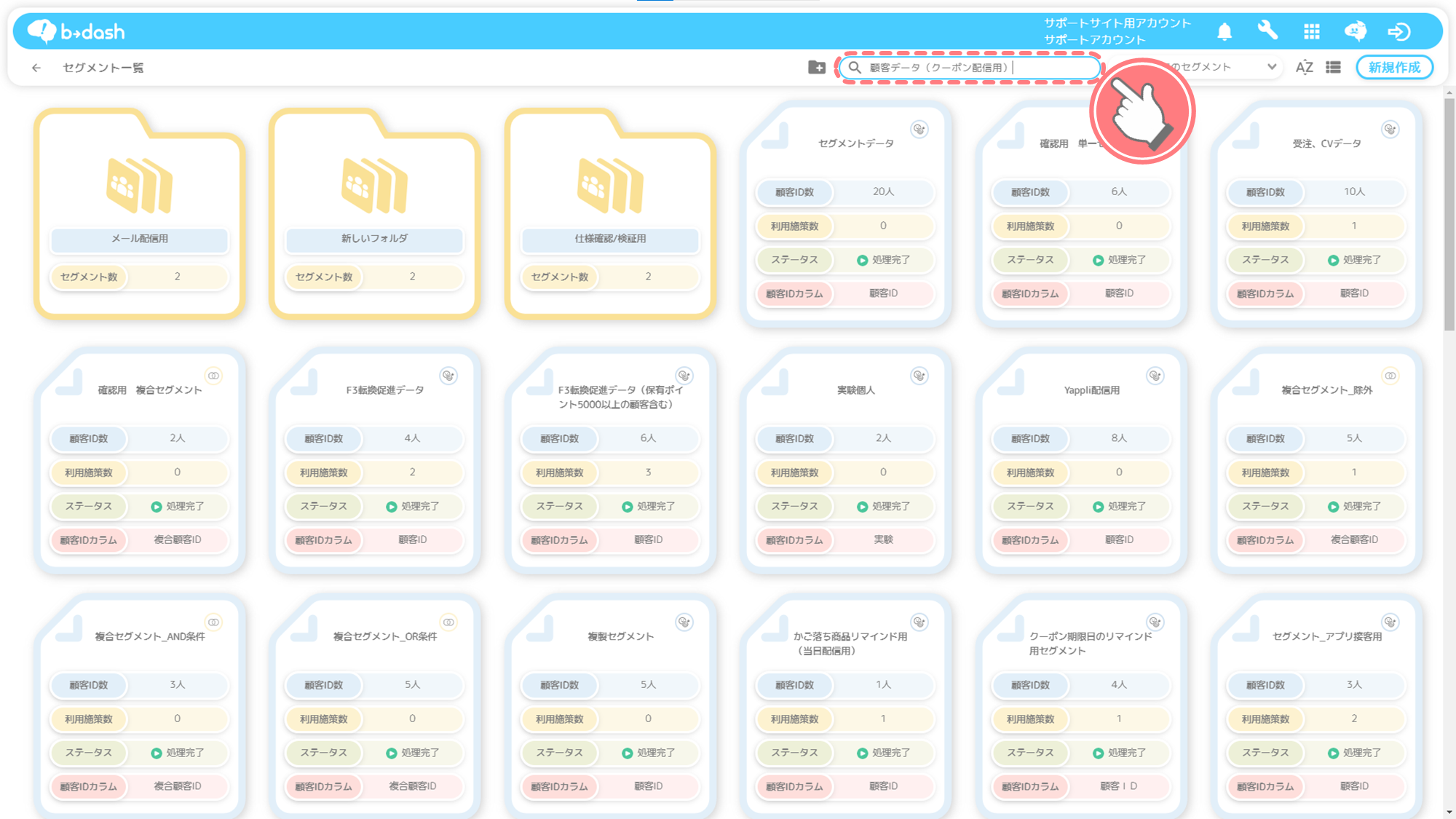Click the support chat bubble icon
The height and width of the screenshot is (819, 1456).
(1355, 31)
